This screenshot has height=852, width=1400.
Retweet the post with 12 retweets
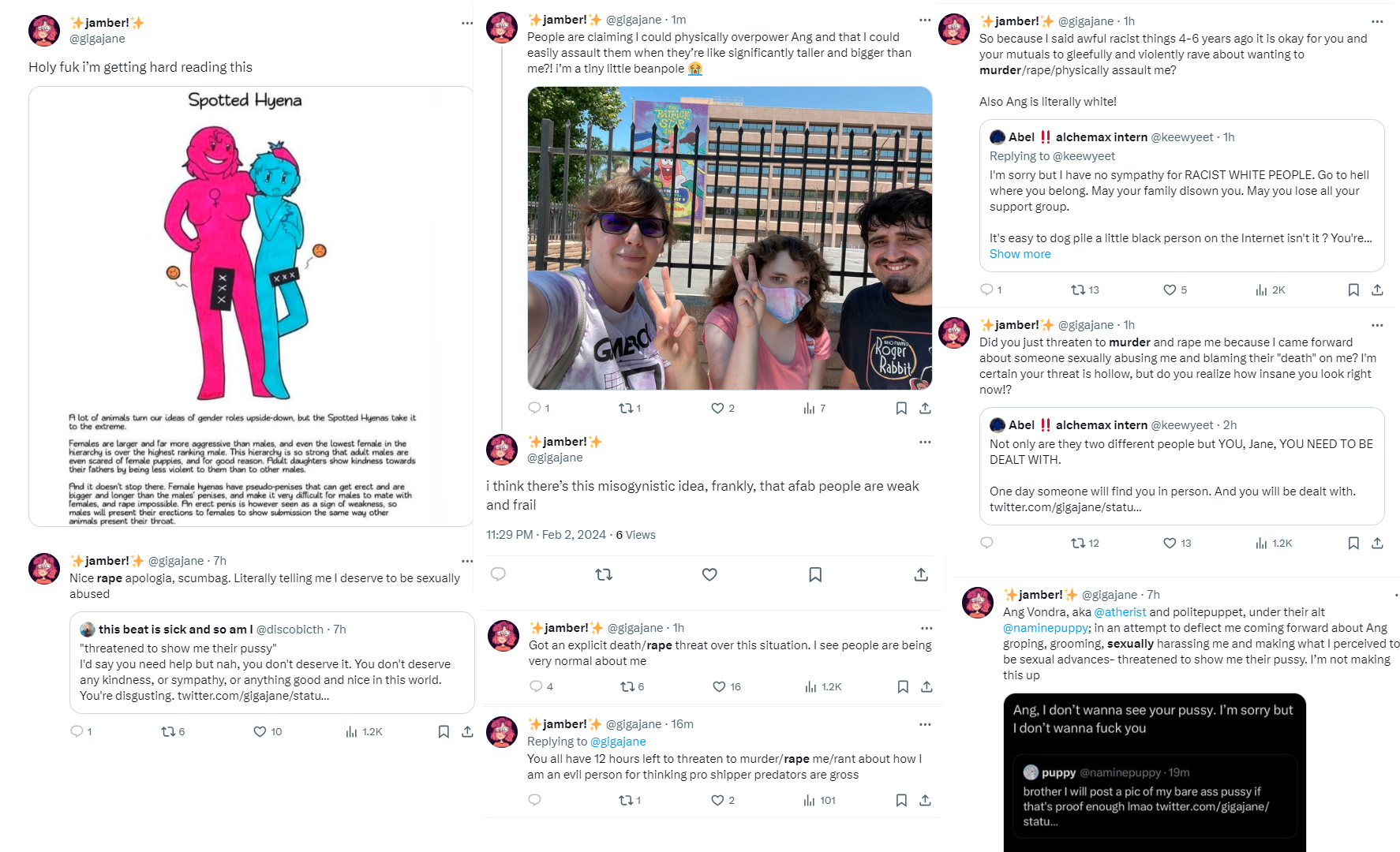pos(1078,543)
